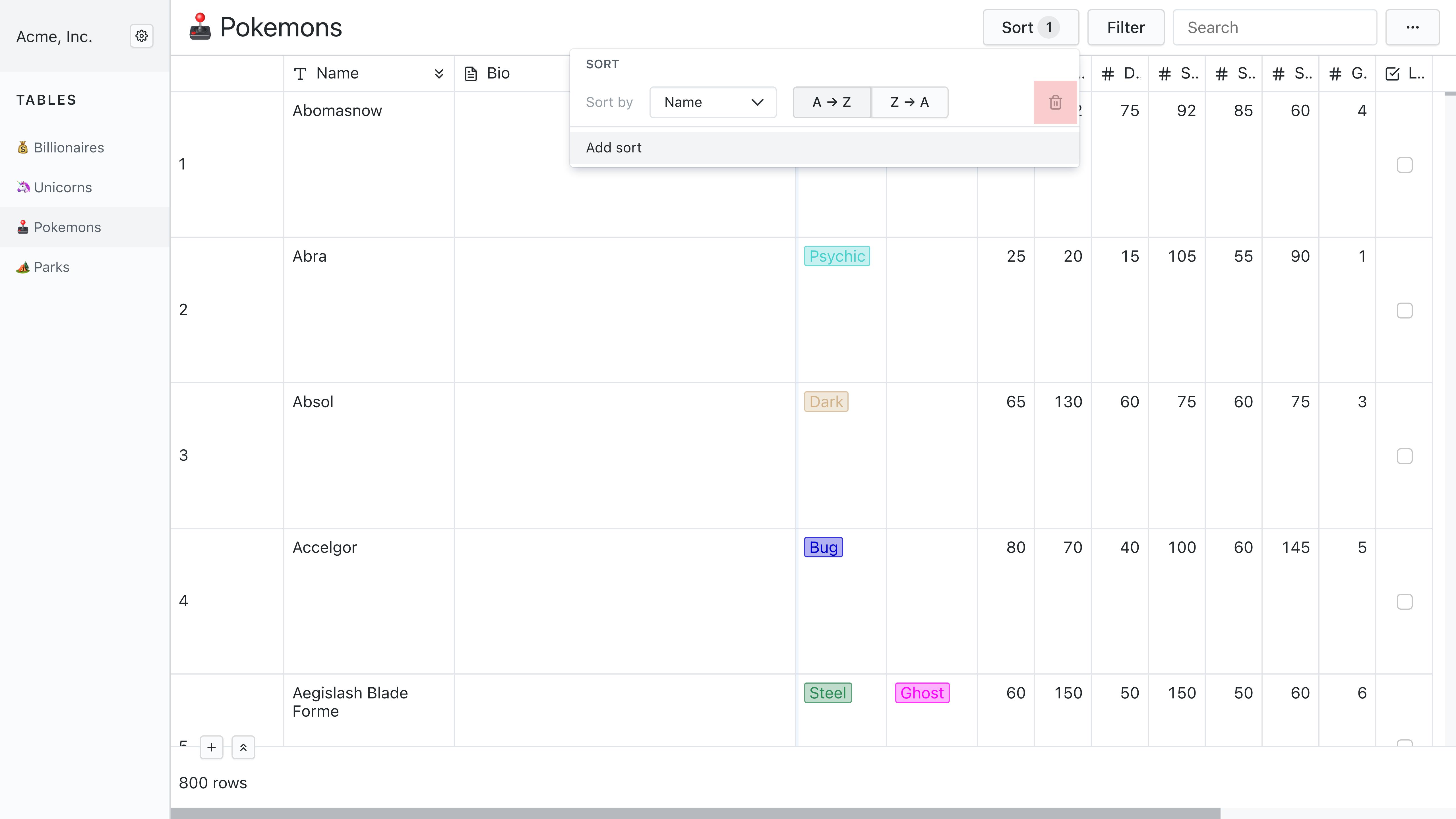1456x819 pixels.
Task: Expand the Name column header chevron
Action: coord(439,73)
